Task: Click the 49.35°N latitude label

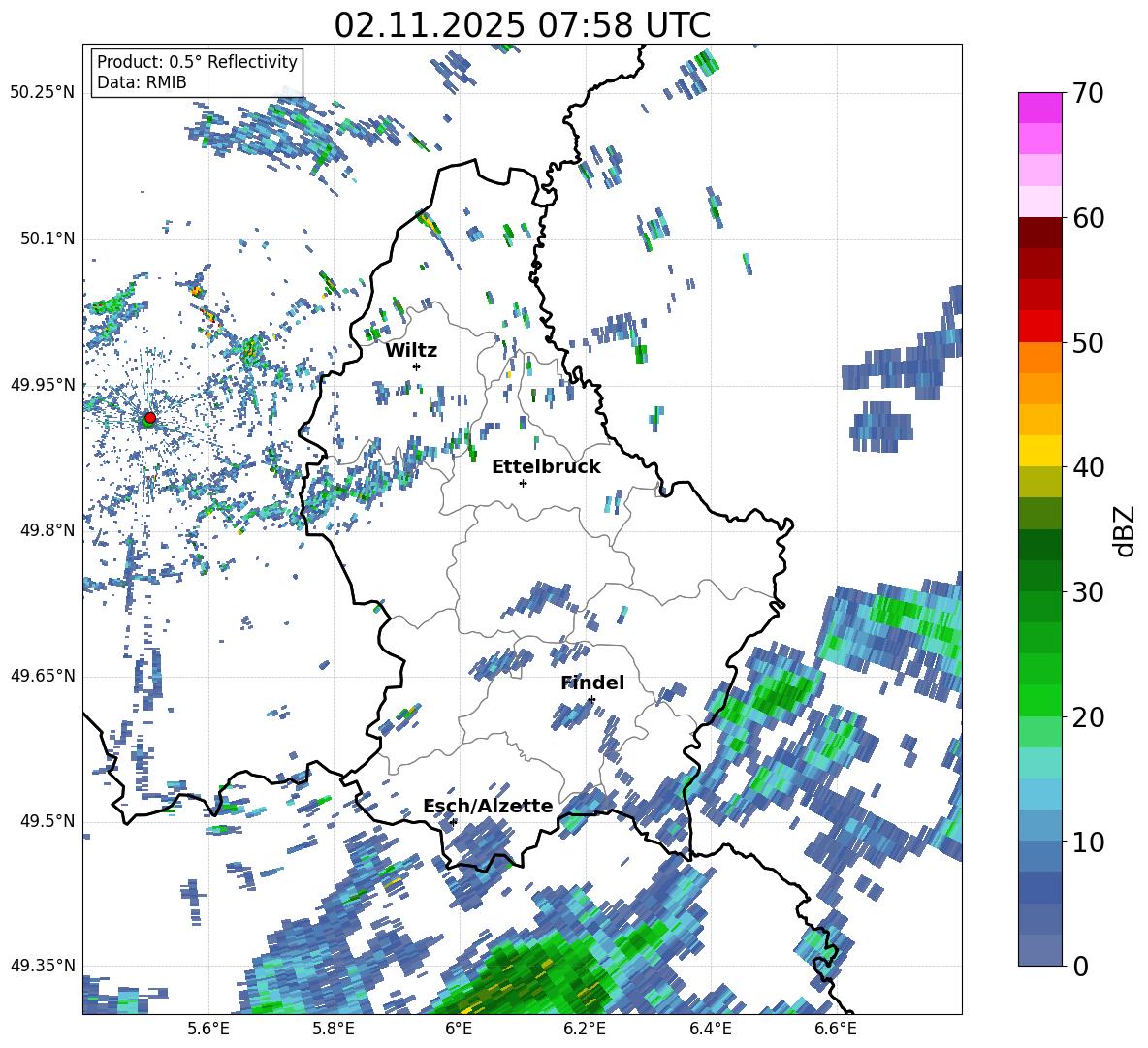Action: [x=43, y=966]
